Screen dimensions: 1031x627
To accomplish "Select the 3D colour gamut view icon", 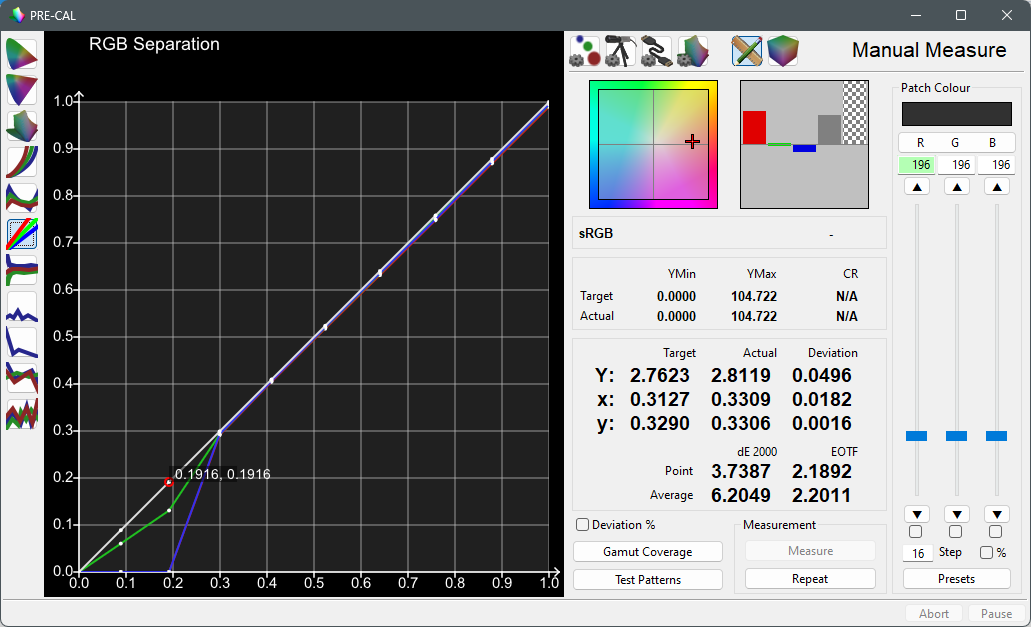I will (x=21, y=126).
